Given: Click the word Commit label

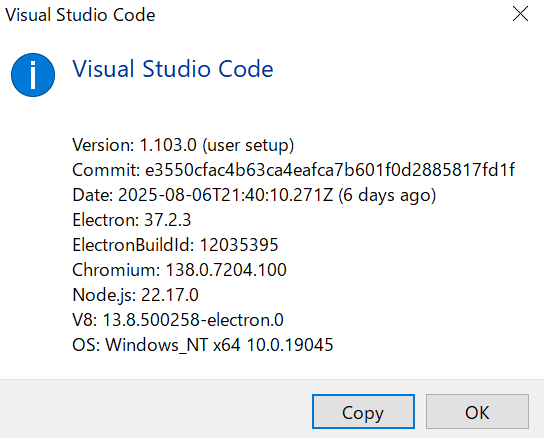Looking at the screenshot, I should [x=106, y=170].
